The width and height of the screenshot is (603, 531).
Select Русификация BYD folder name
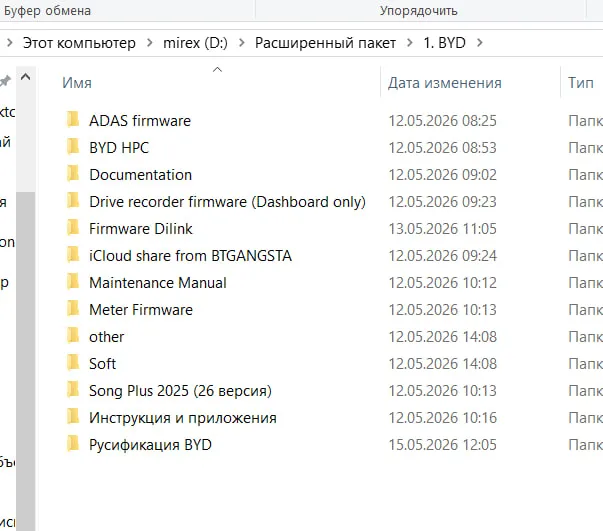coord(150,445)
